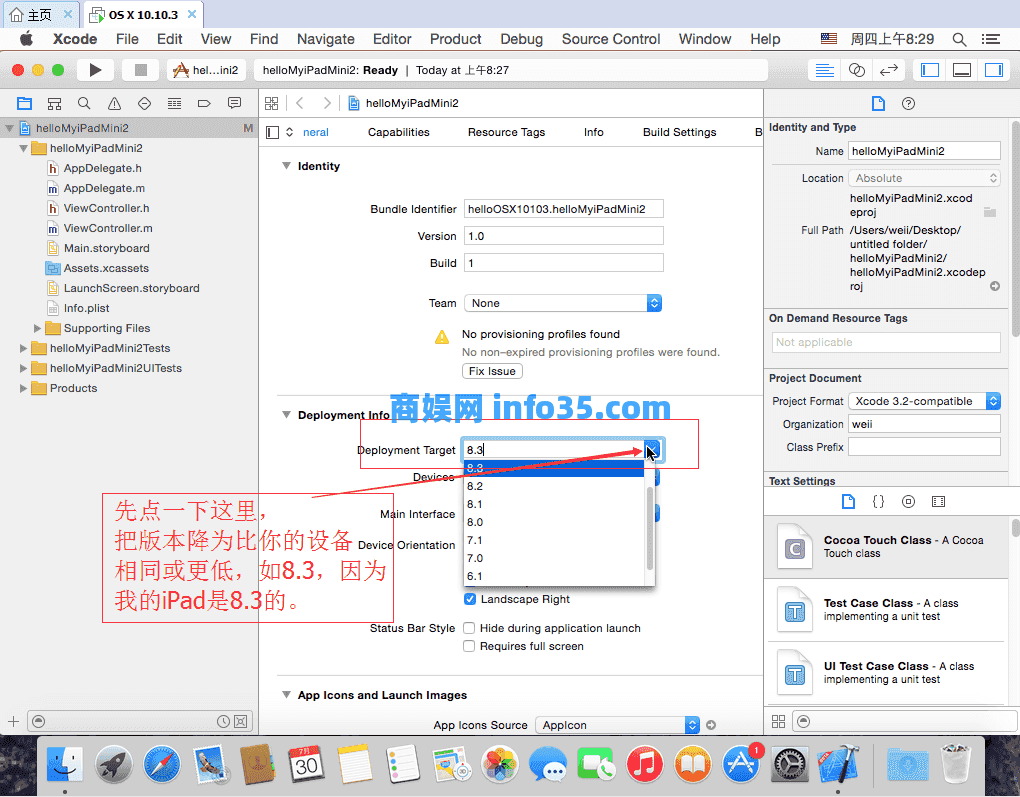Open Main.storyboard in navigator

point(106,248)
